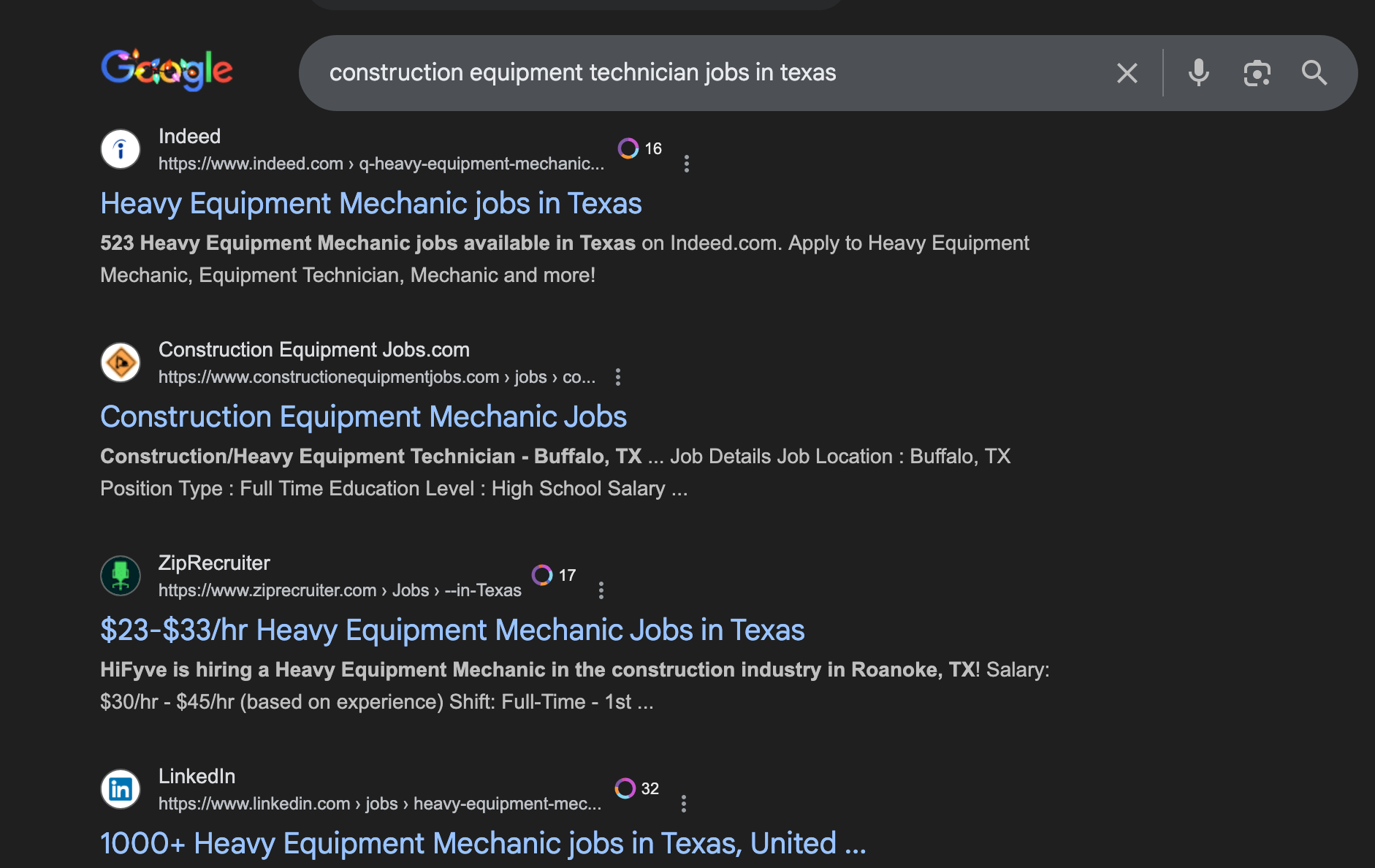Click the ZipRecruiter site favicon
Image resolution: width=1375 pixels, height=868 pixels.
click(x=121, y=576)
